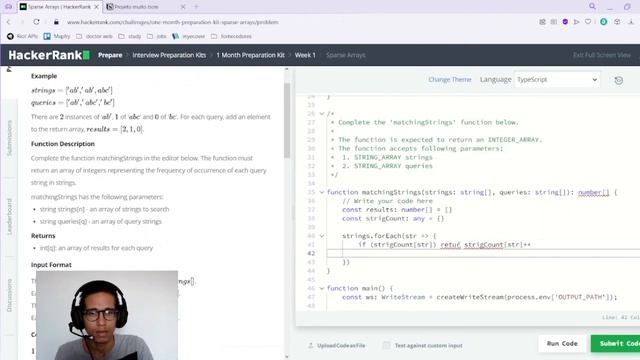This screenshot has width=640, height=360.
Task: Click 1 Month Preparation Kit breadcrumb
Action: coord(250,55)
